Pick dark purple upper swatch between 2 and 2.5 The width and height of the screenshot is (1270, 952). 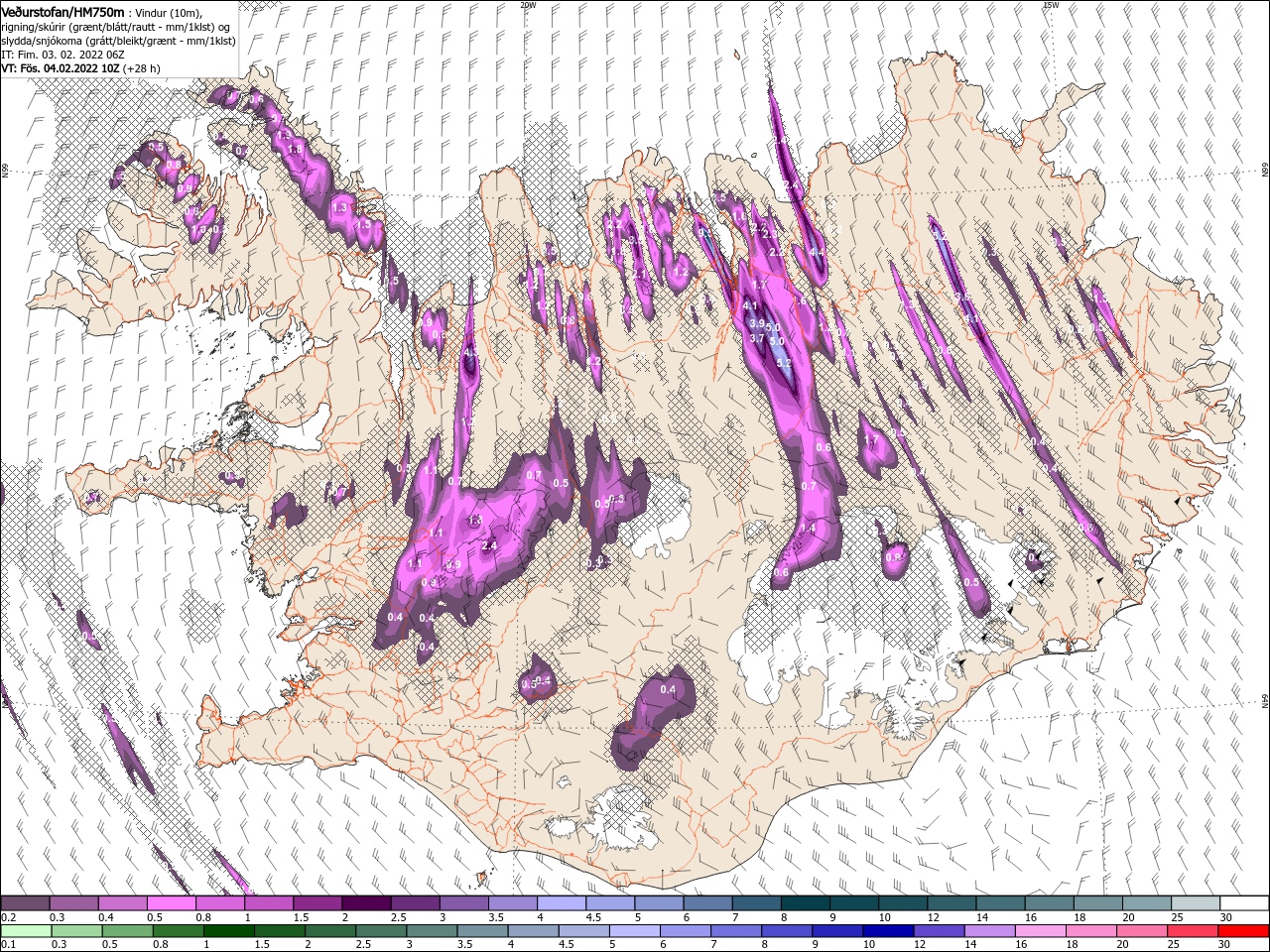tap(366, 903)
